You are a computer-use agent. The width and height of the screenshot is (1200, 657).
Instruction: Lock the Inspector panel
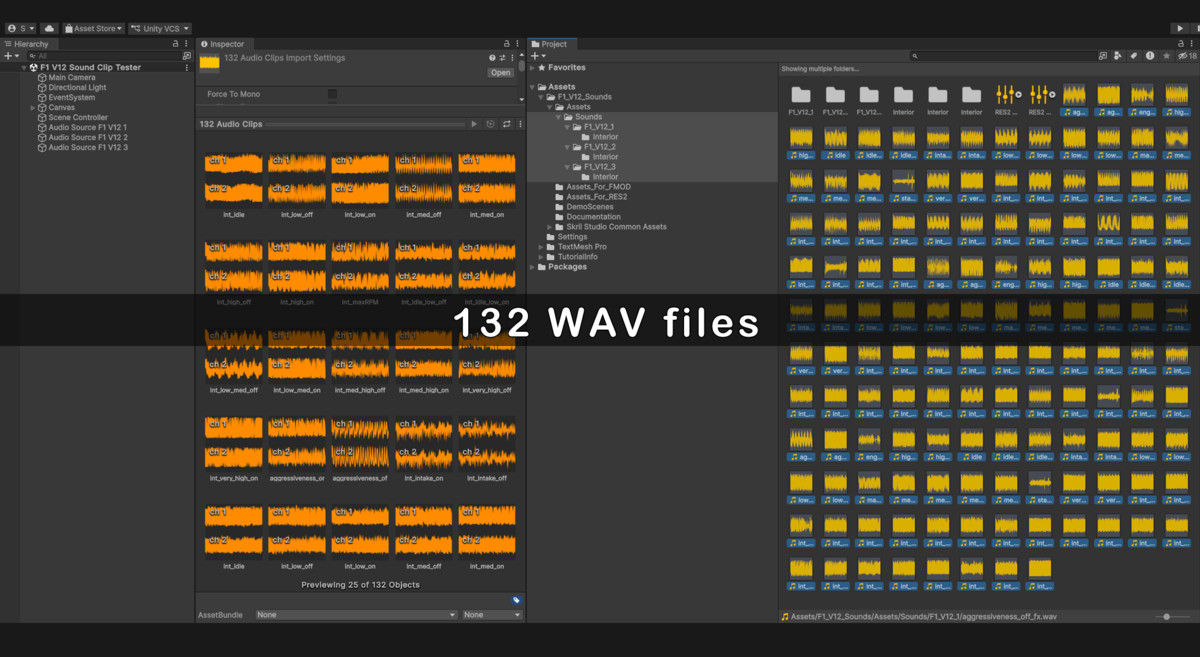507,44
